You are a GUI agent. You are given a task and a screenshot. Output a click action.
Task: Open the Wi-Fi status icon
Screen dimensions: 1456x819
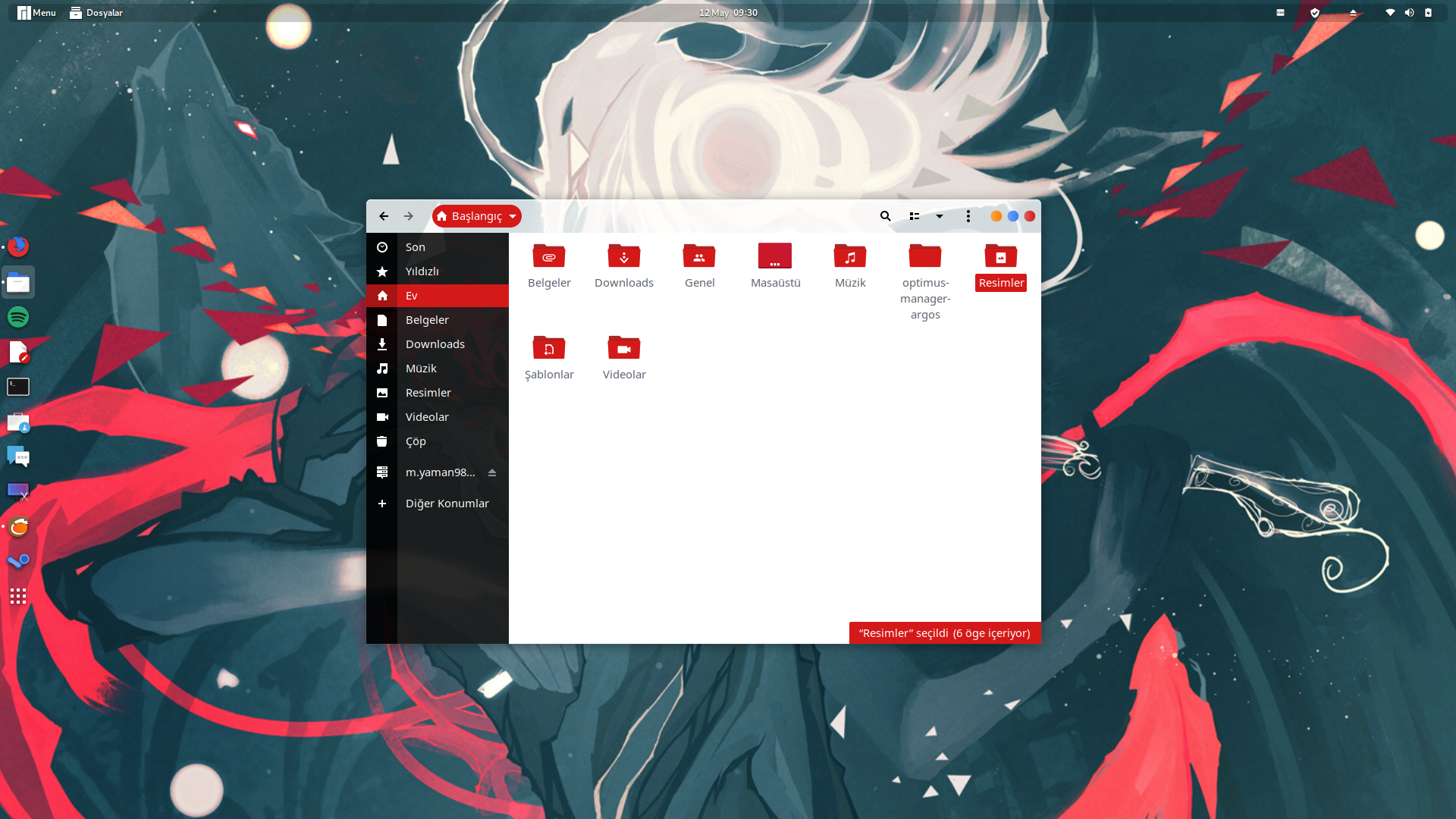(1390, 12)
